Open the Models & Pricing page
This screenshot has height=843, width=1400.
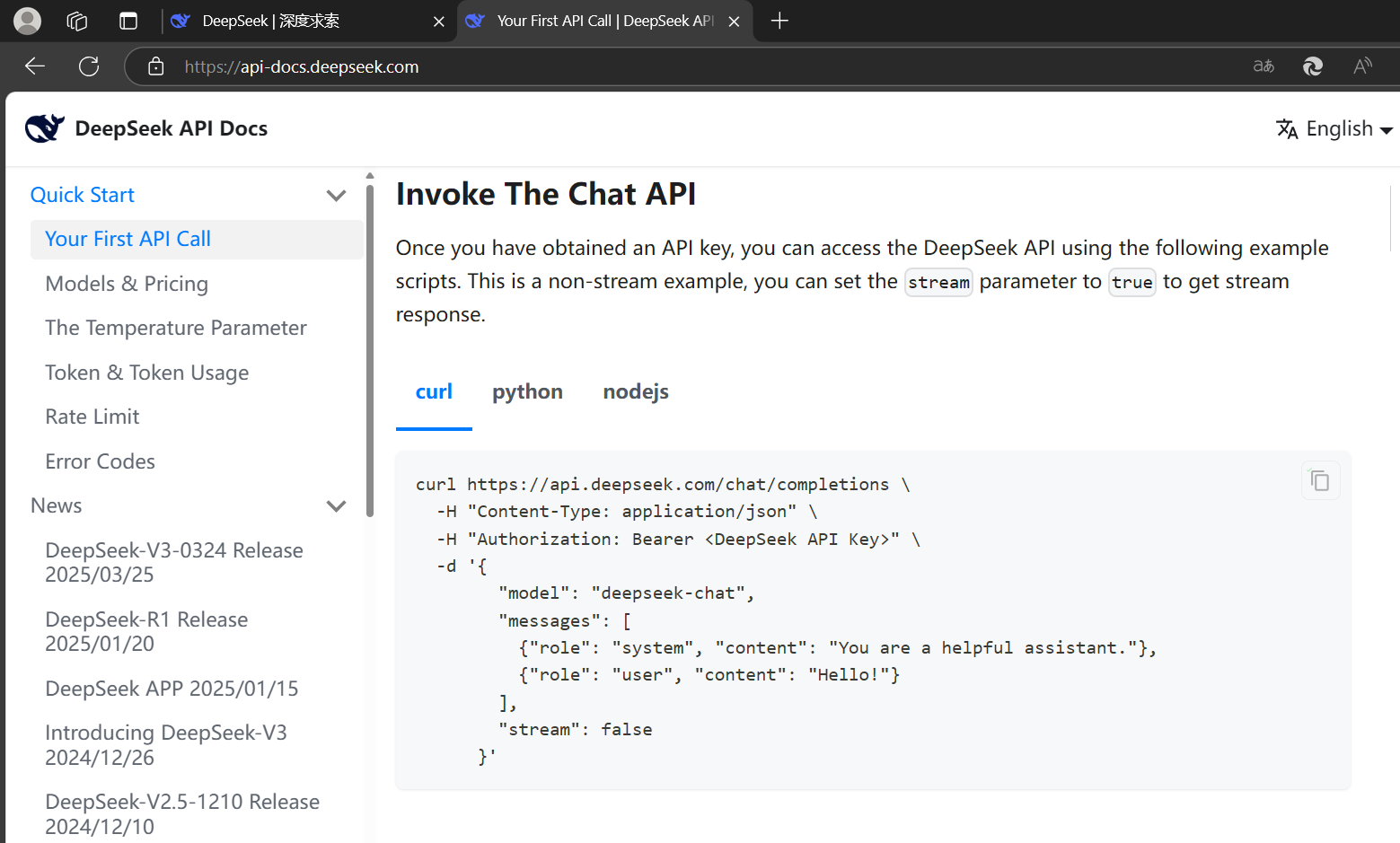[x=127, y=284]
